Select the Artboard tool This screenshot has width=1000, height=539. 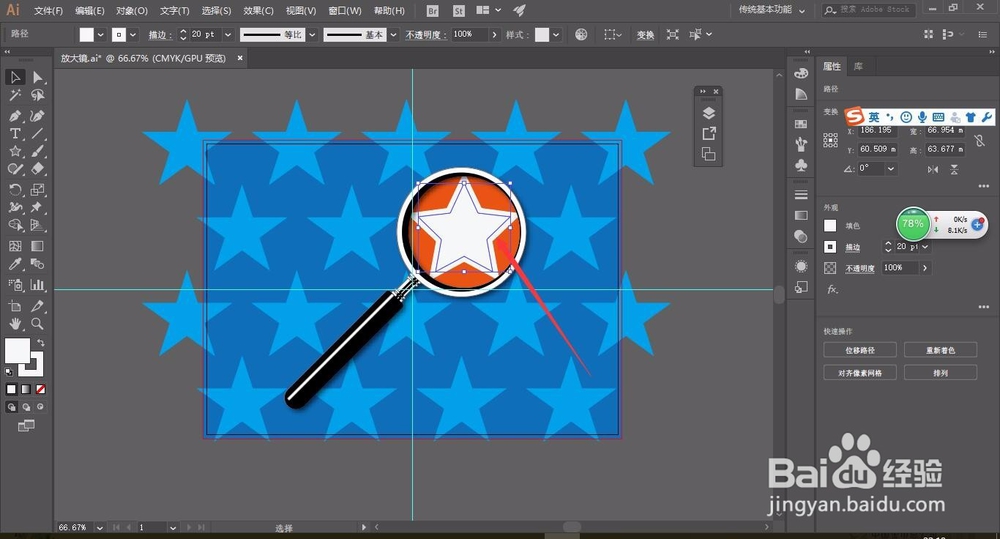click(15, 306)
